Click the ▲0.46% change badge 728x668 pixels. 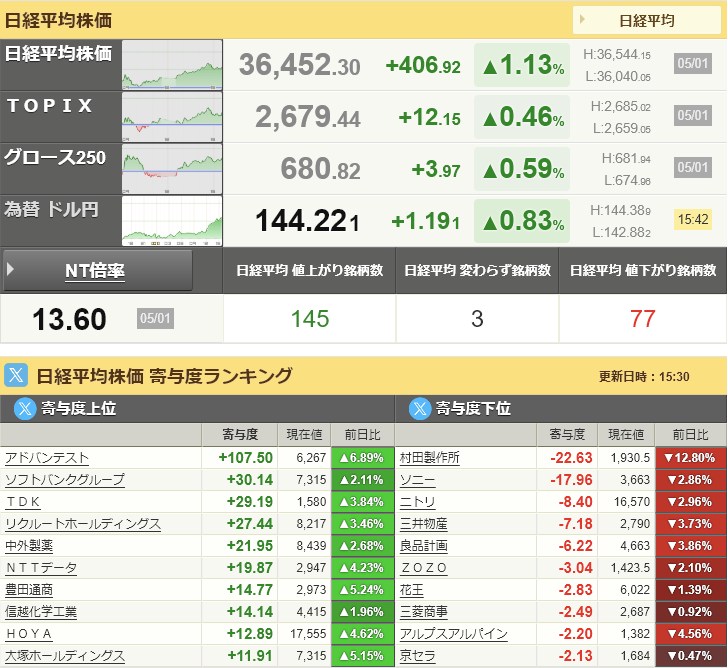(x=522, y=117)
